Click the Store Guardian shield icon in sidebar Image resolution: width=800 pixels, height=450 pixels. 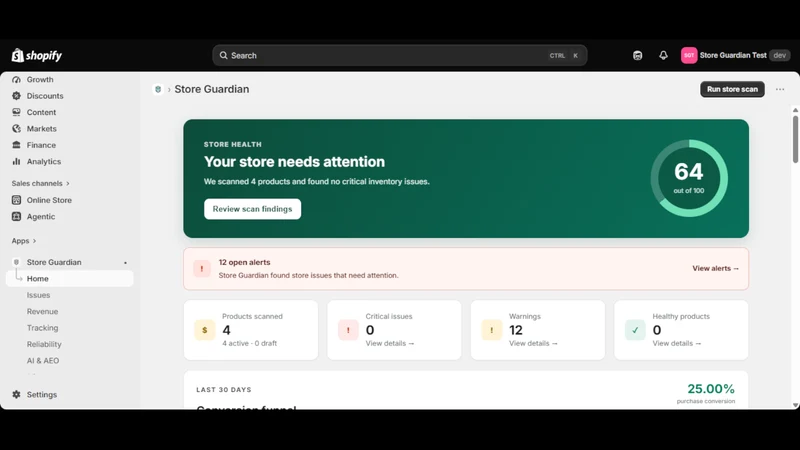[x=16, y=262]
